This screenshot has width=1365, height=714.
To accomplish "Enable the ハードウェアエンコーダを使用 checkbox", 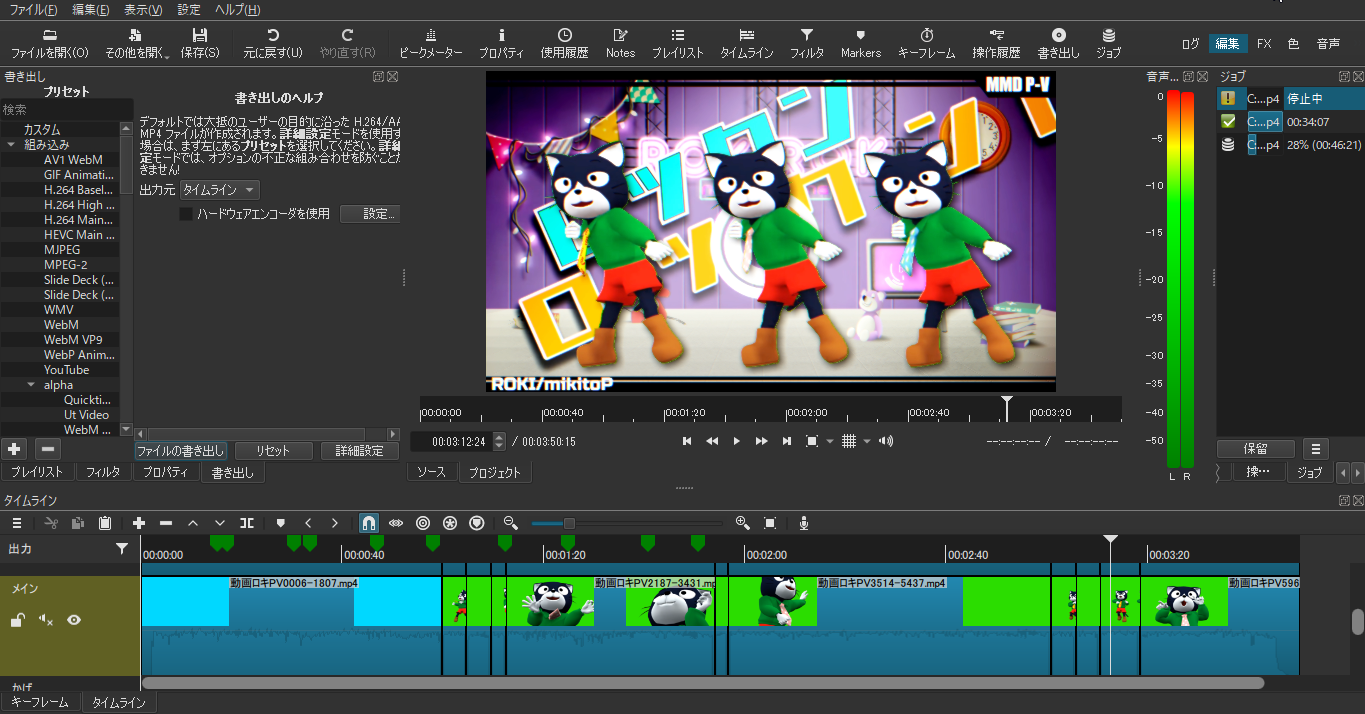I will 185,214.
